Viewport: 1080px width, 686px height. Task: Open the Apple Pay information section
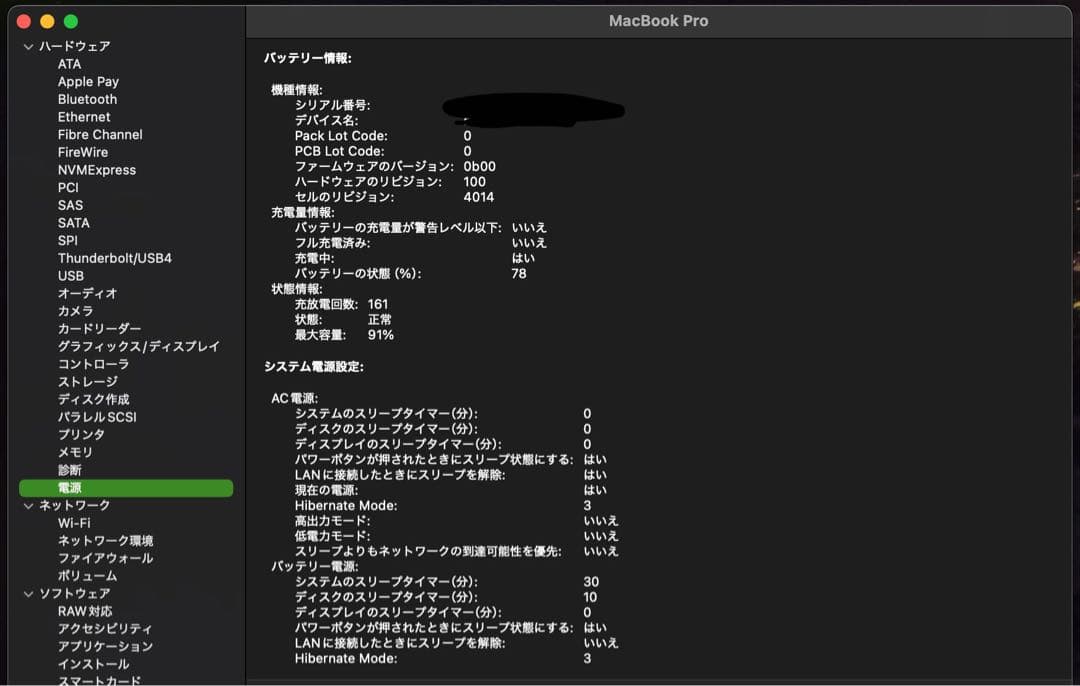[88, 81]
